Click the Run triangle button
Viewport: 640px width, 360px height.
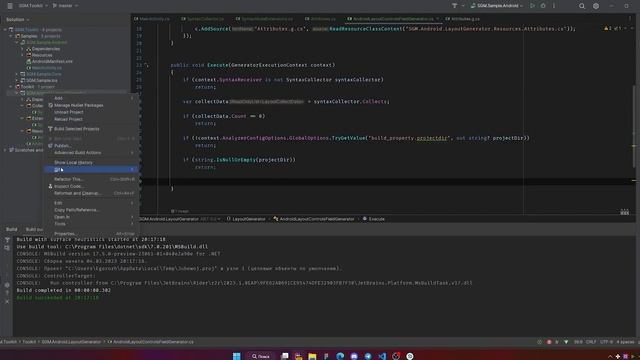(x=532, y=6)
